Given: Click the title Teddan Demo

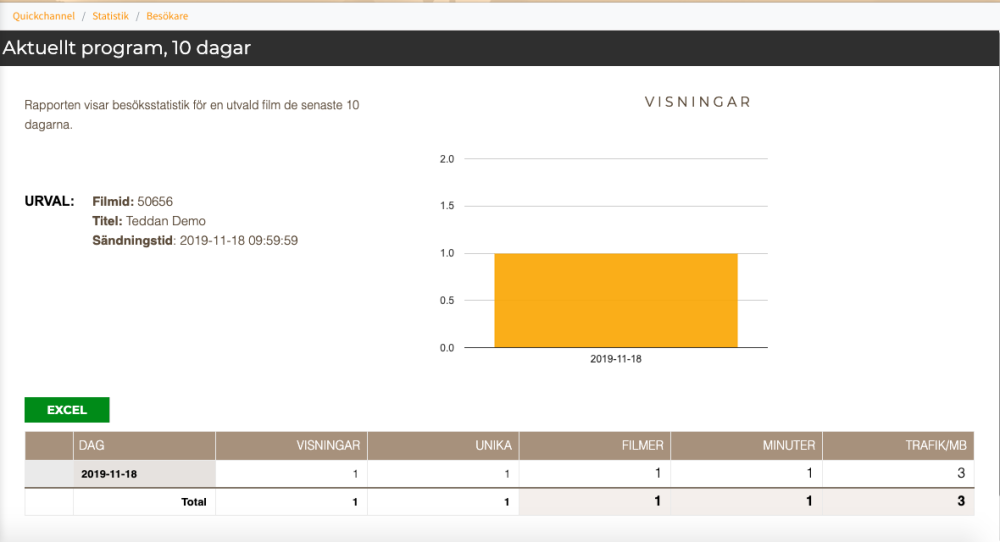Looking at the screenshot, I should (166, 221).
